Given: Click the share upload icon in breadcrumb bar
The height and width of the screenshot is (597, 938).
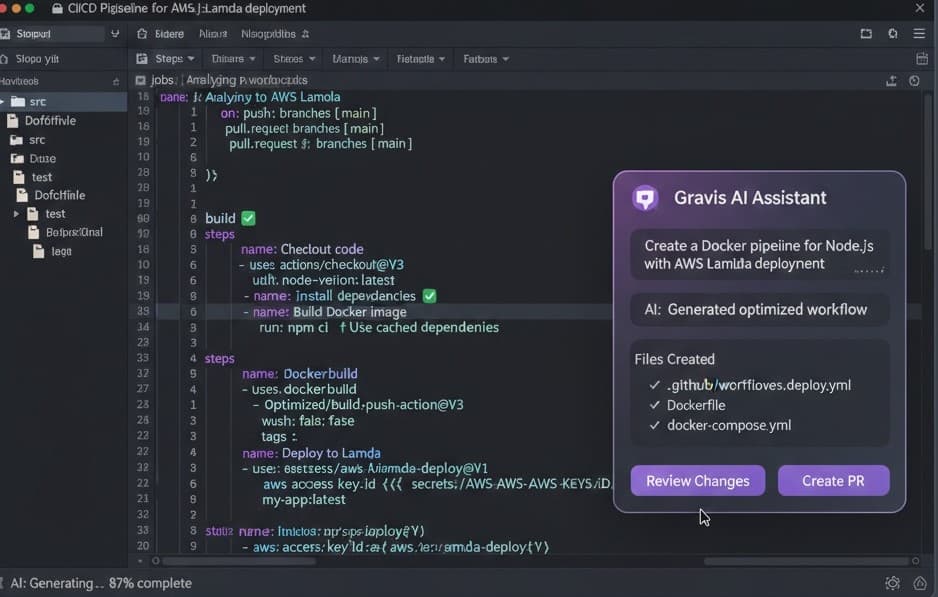Looking at the screenshot, I should pos(891,81).
